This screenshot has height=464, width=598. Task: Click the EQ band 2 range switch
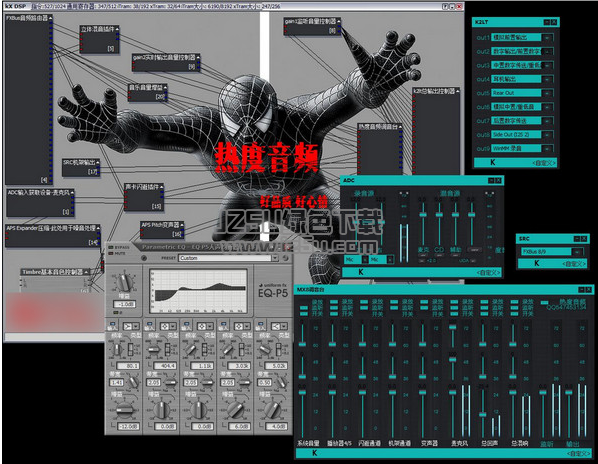coord(168,349)
